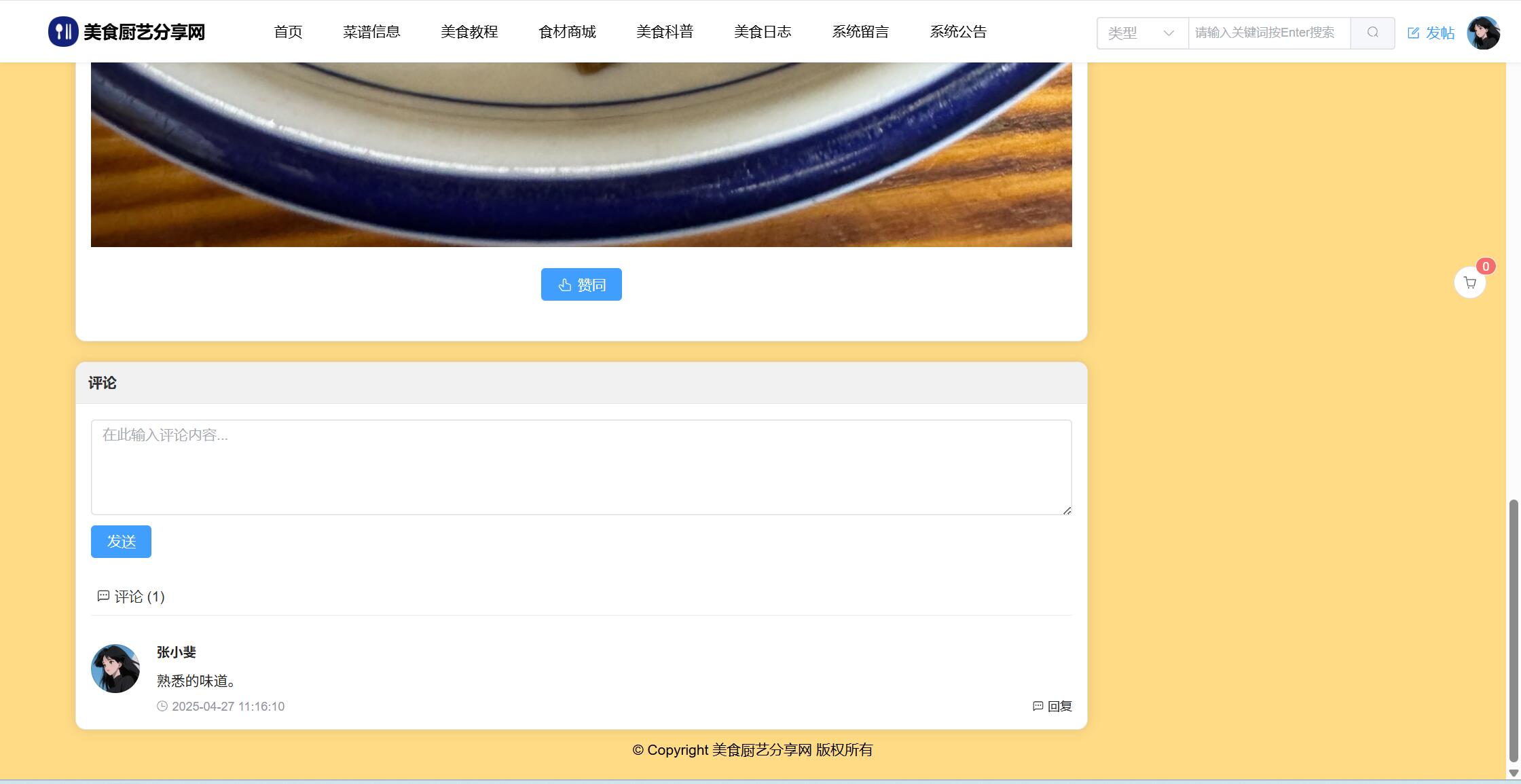This screenshot has height=784, width=1521.
Task: Click the 赞同 thumbs-up button
Action: (581, 284)
